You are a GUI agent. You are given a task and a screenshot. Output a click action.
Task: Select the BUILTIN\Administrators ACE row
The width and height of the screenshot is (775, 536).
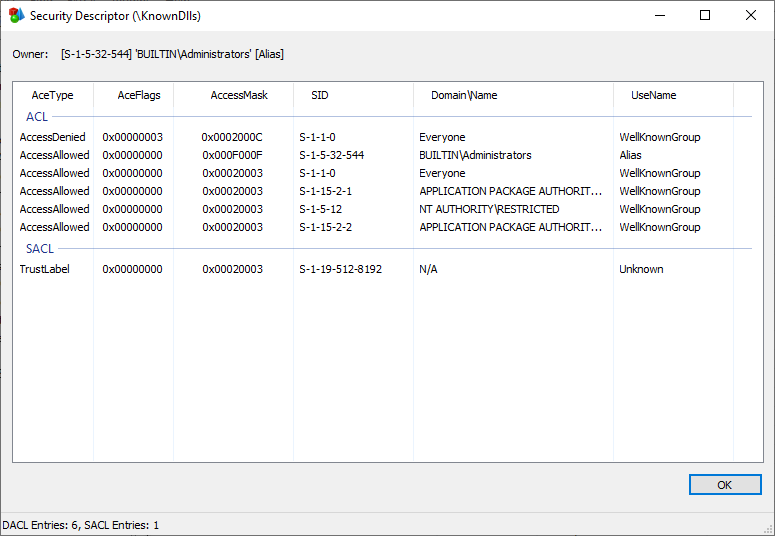tap(388, 155)
